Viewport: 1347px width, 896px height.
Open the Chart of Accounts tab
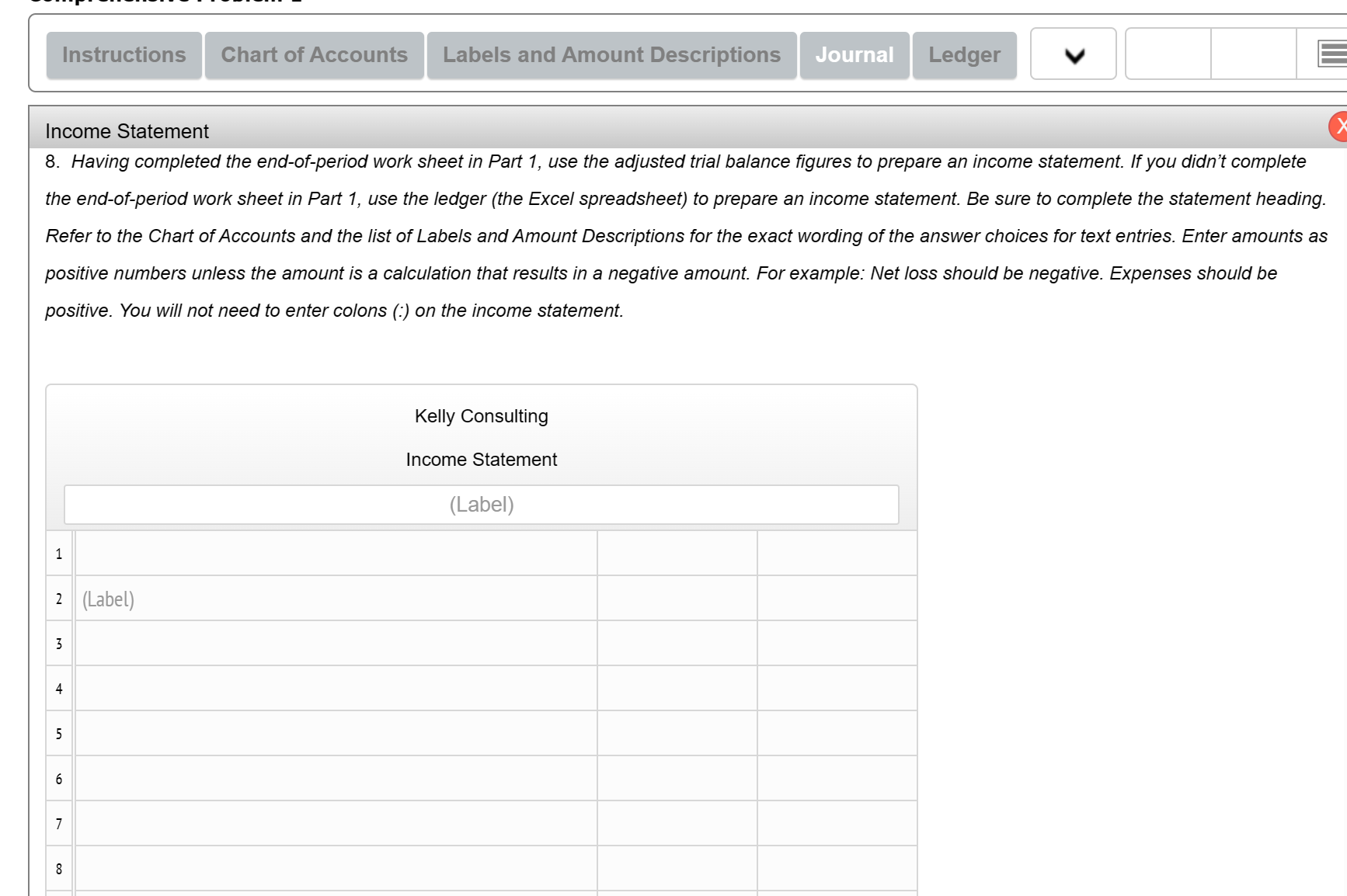point(314,54)
